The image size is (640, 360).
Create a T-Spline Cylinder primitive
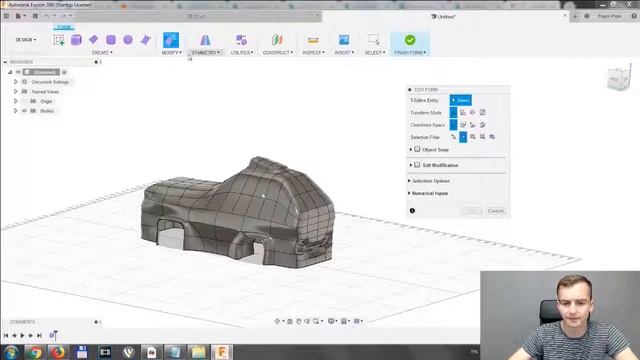coord(111,40)
